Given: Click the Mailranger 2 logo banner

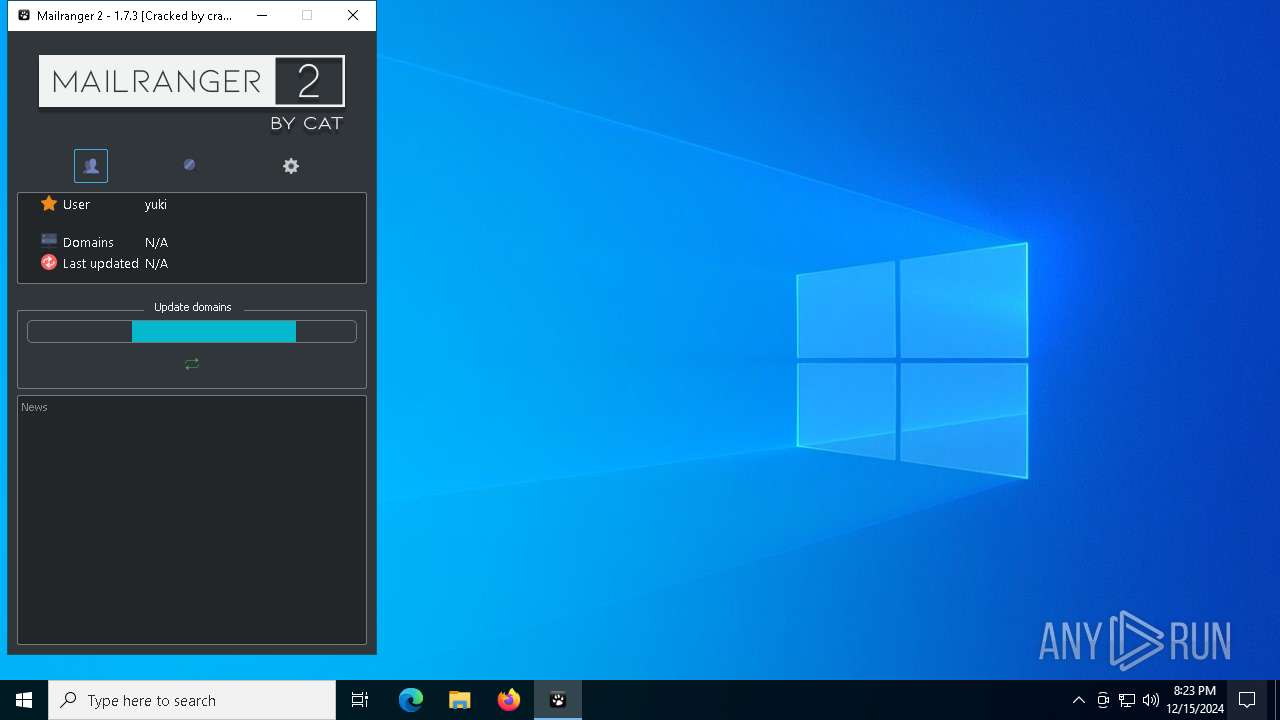Looking at the screenshot, I should pyautogui.click(x=192, y=81).
